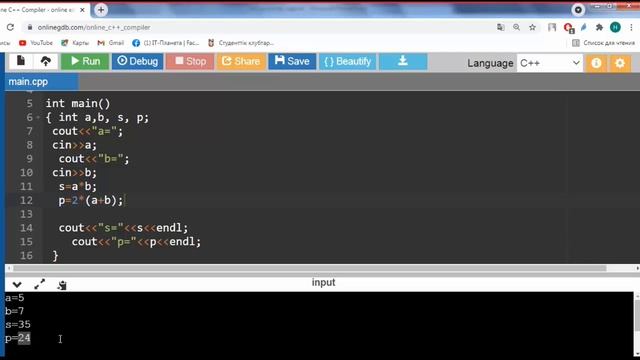Open Chrome extensions puzzle icon

pos(599,27)
